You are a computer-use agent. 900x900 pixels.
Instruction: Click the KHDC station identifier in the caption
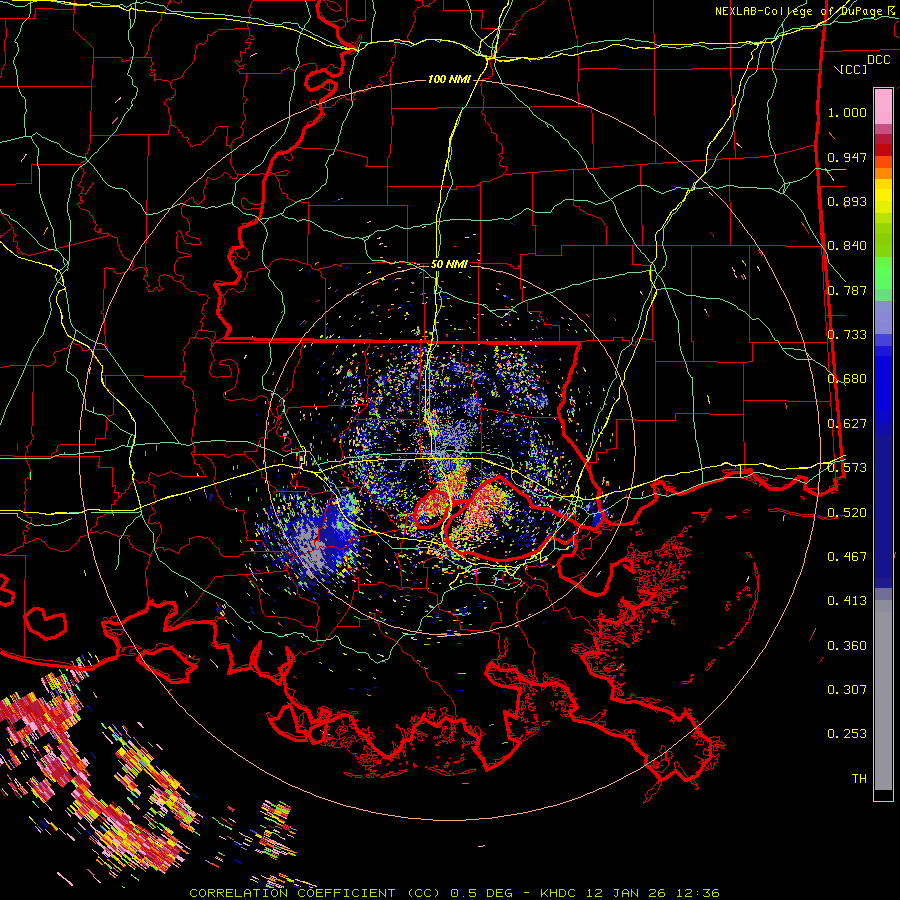click(560, 893)
